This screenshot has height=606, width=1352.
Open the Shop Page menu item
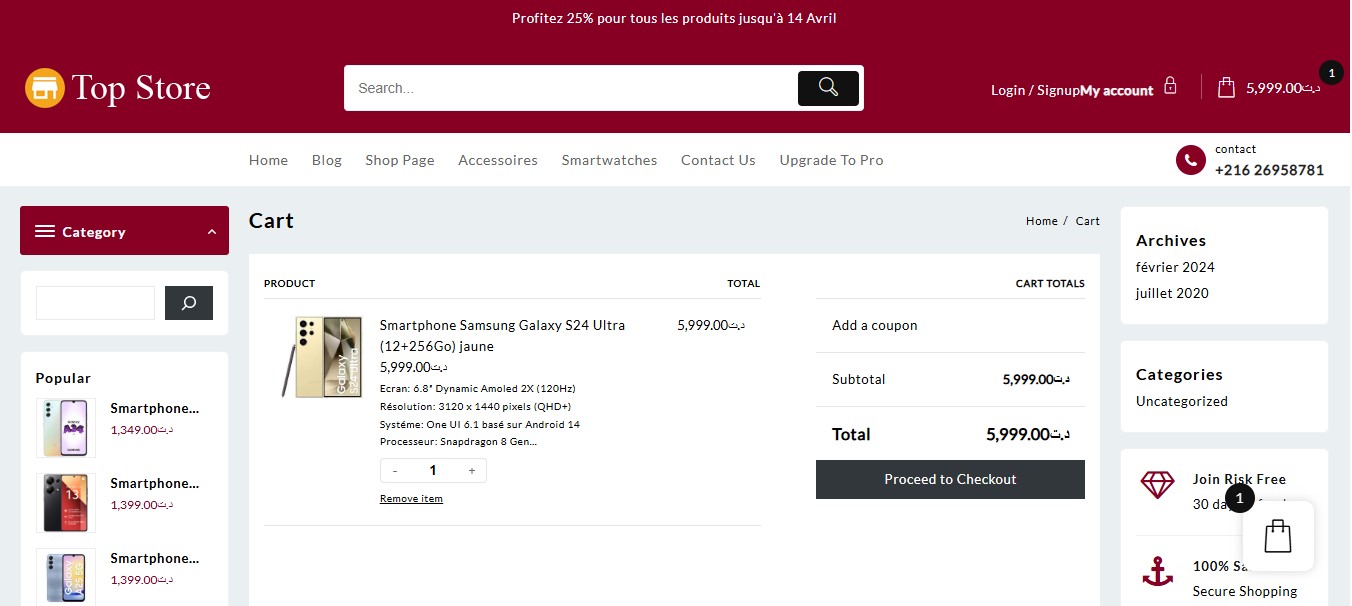[x=399, y=160]
